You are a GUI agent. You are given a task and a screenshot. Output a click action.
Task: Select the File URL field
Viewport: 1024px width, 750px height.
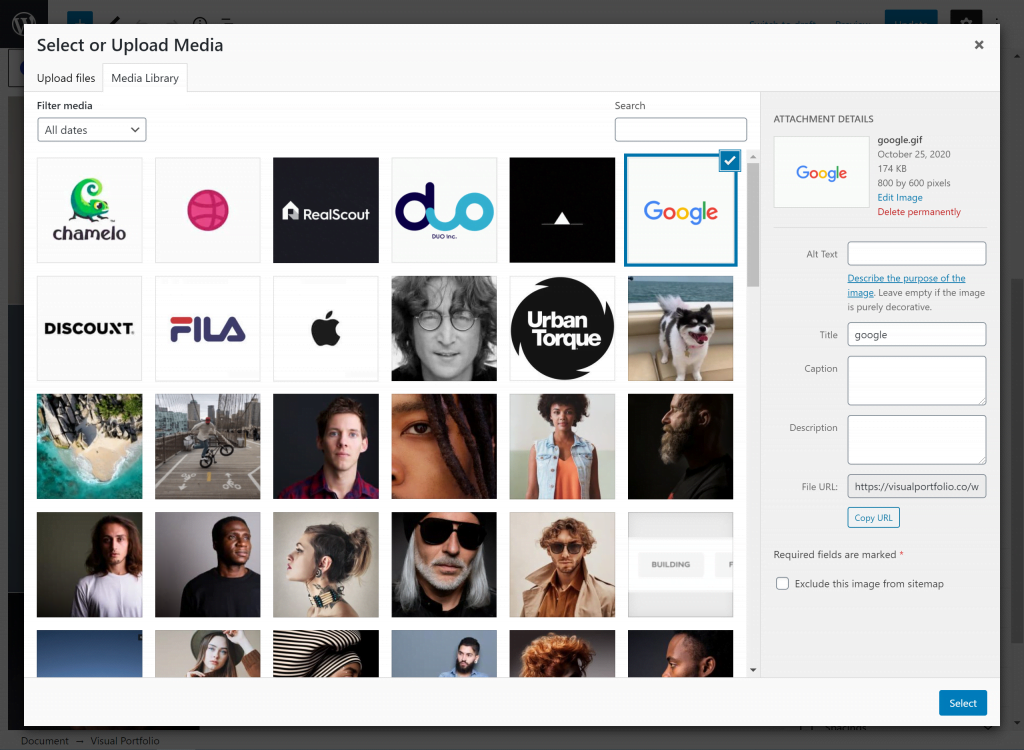tap(917, 486)
